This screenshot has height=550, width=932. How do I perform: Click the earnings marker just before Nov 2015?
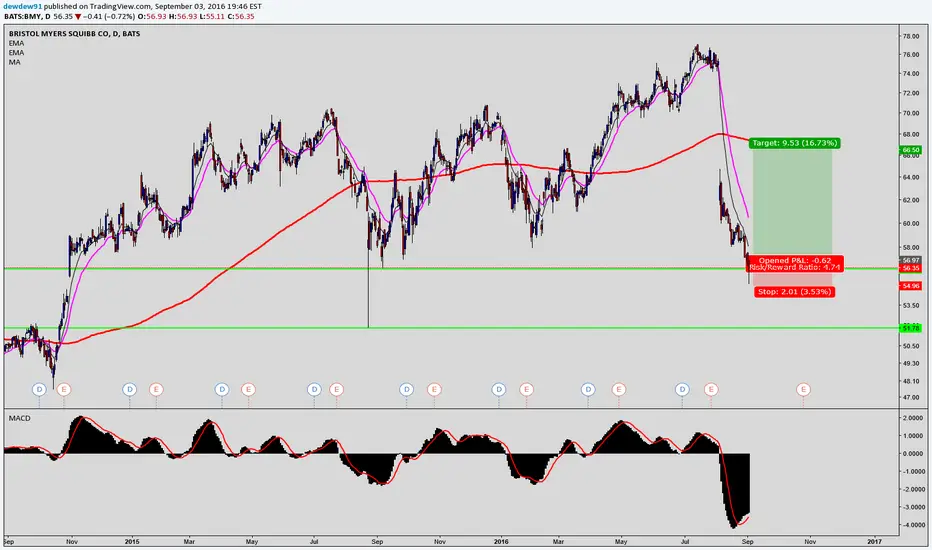[434, 389]
